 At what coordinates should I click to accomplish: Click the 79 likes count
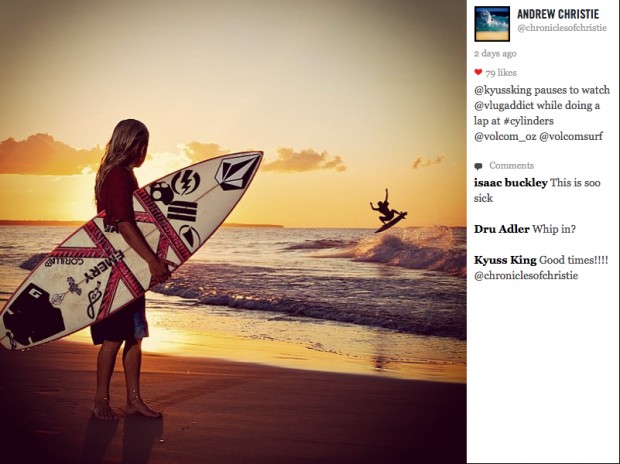click(x=501, y=73)
